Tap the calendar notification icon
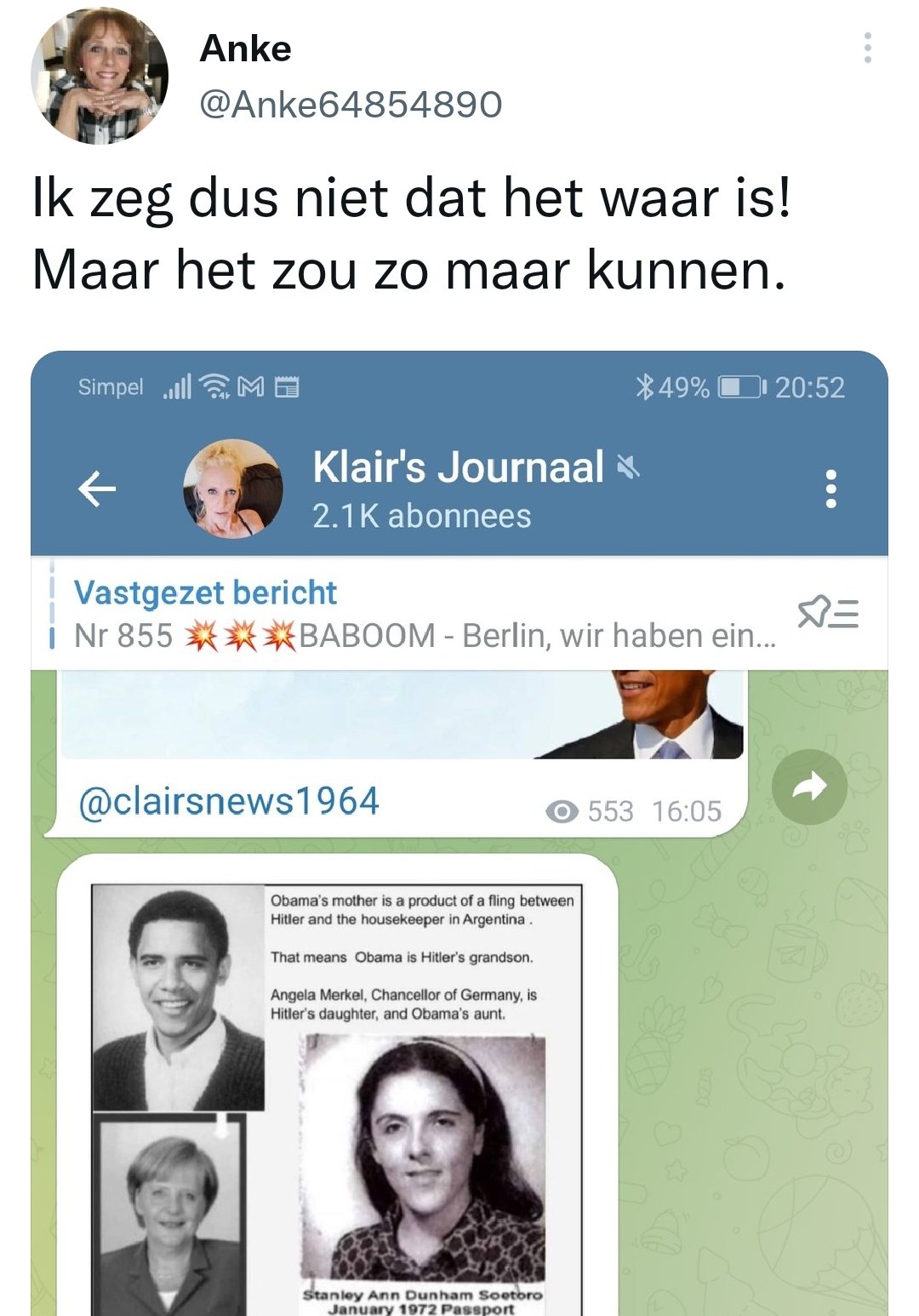Screen dimensions: 919x1316 (286, 387)
